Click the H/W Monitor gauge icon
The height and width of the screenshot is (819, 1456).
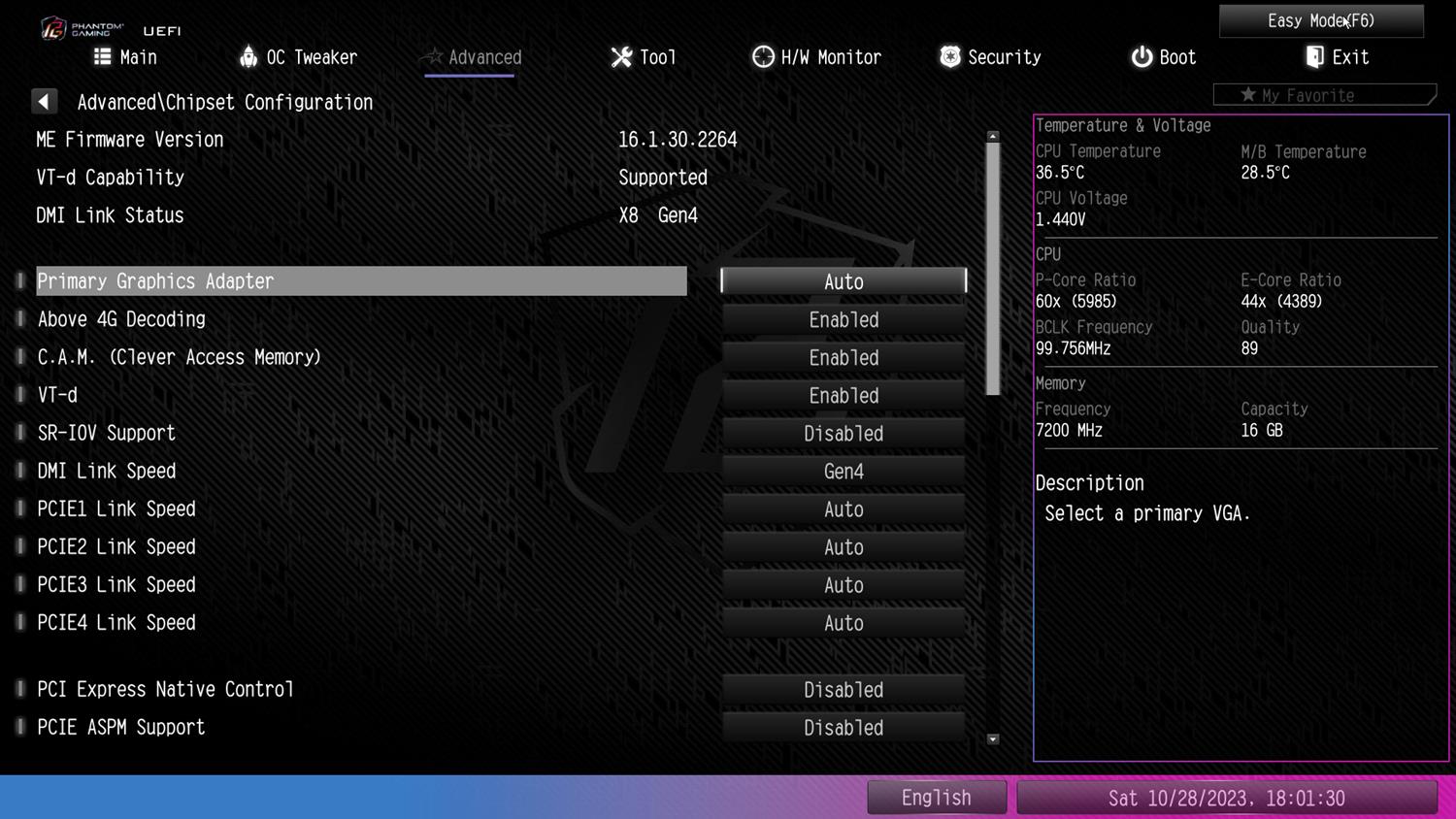pos(763,57)
